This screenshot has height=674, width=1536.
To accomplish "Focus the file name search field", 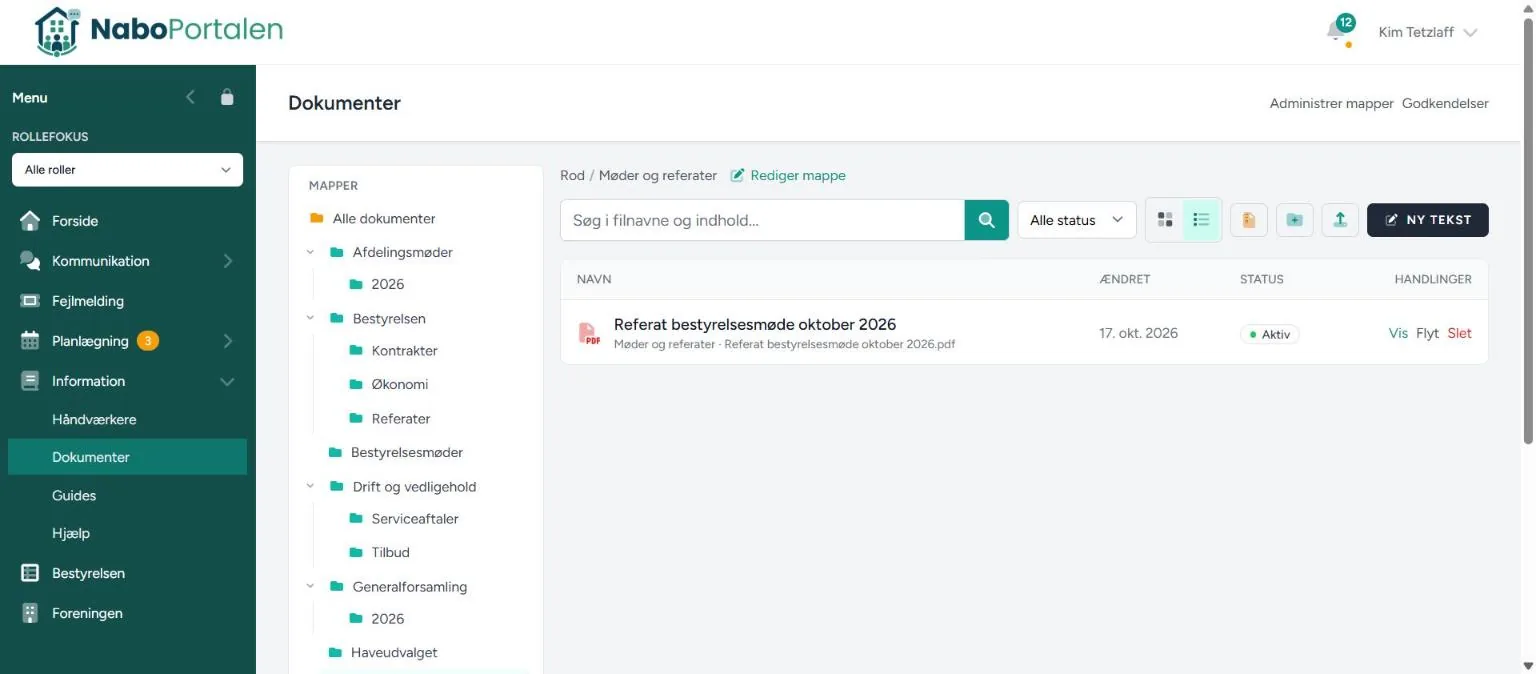I will 762,220.
